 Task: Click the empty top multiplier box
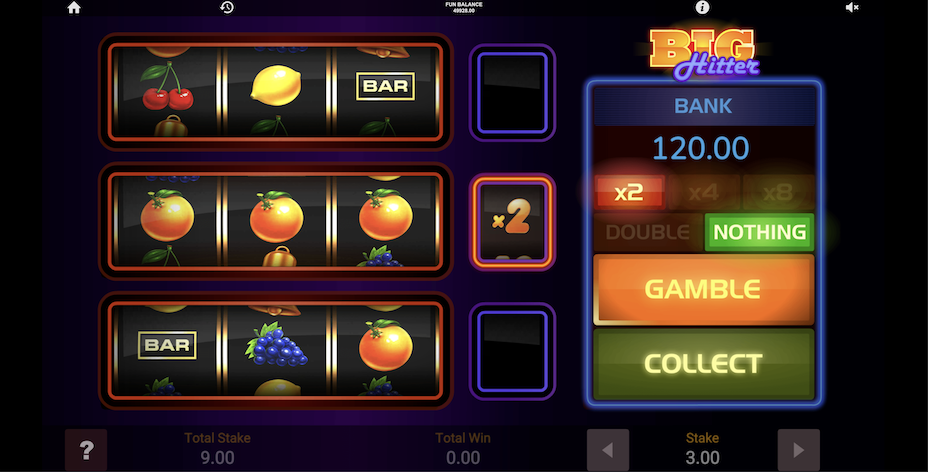tap(512, 92)
